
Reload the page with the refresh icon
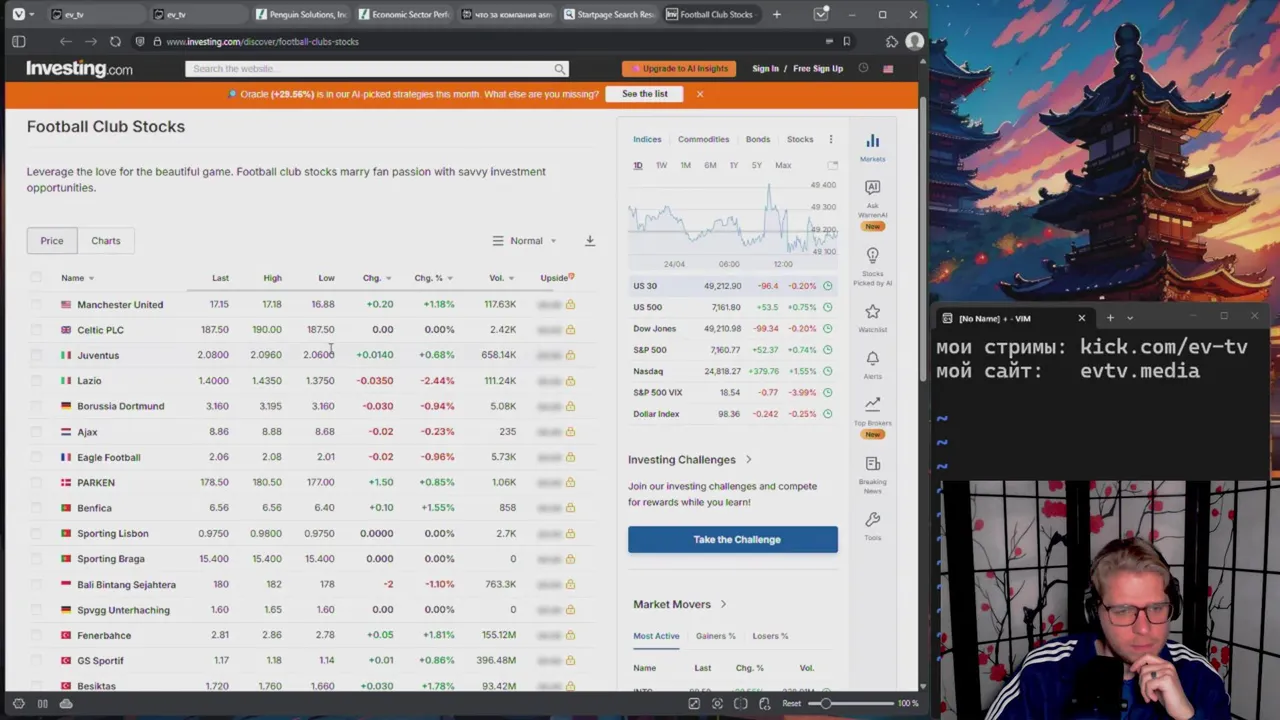(115, 41)
